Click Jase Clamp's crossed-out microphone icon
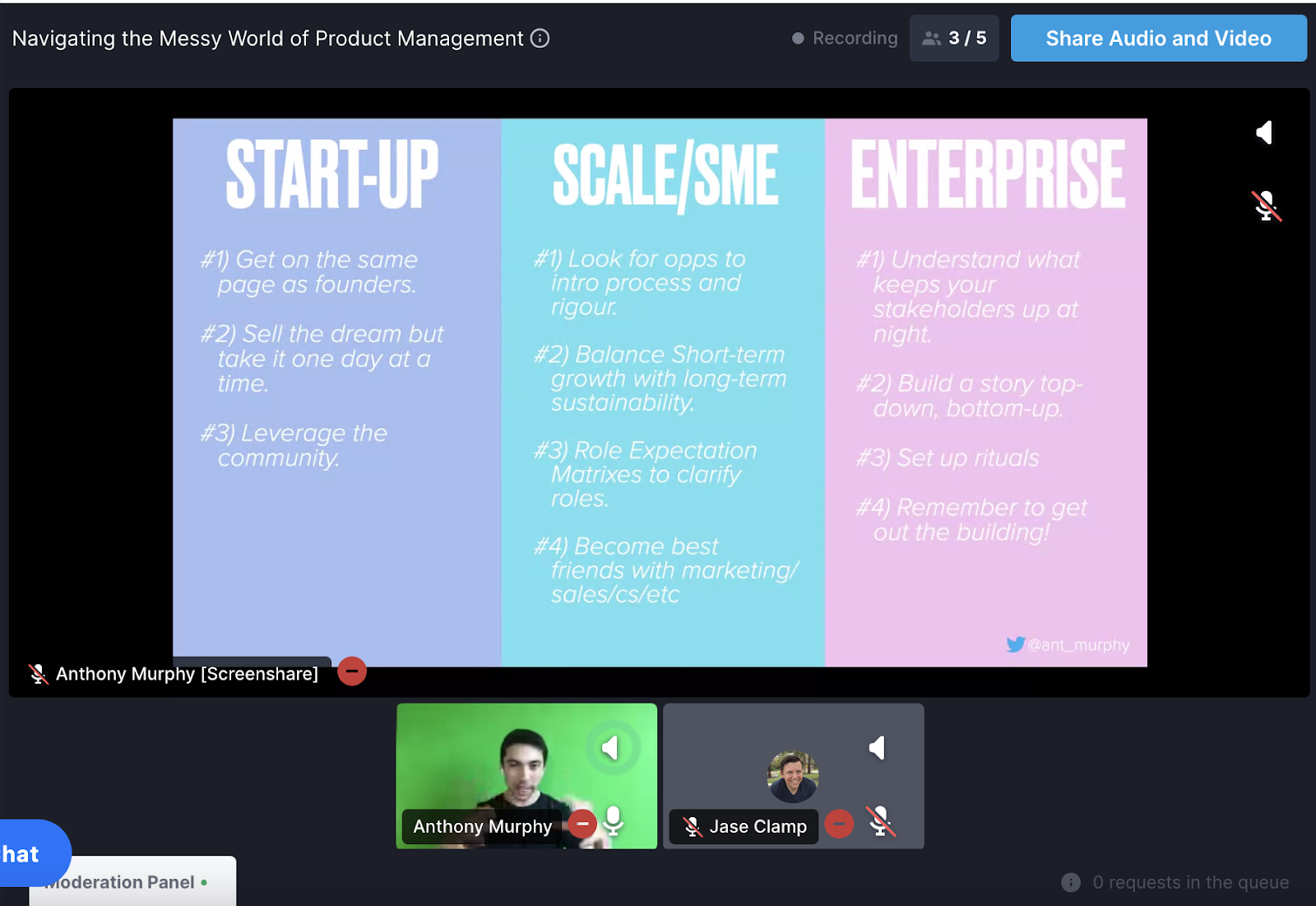This screenshot has width=1316, height=906. [x=880, y=821]
